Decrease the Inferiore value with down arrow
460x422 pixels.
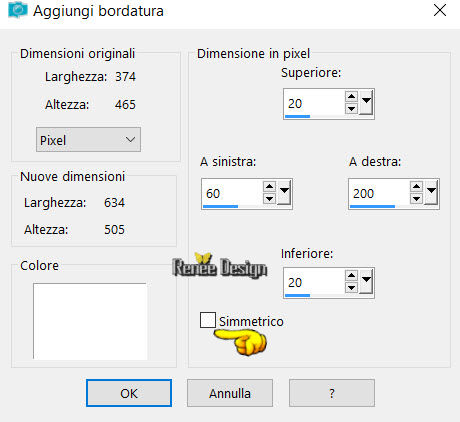[x=351, y=288]
